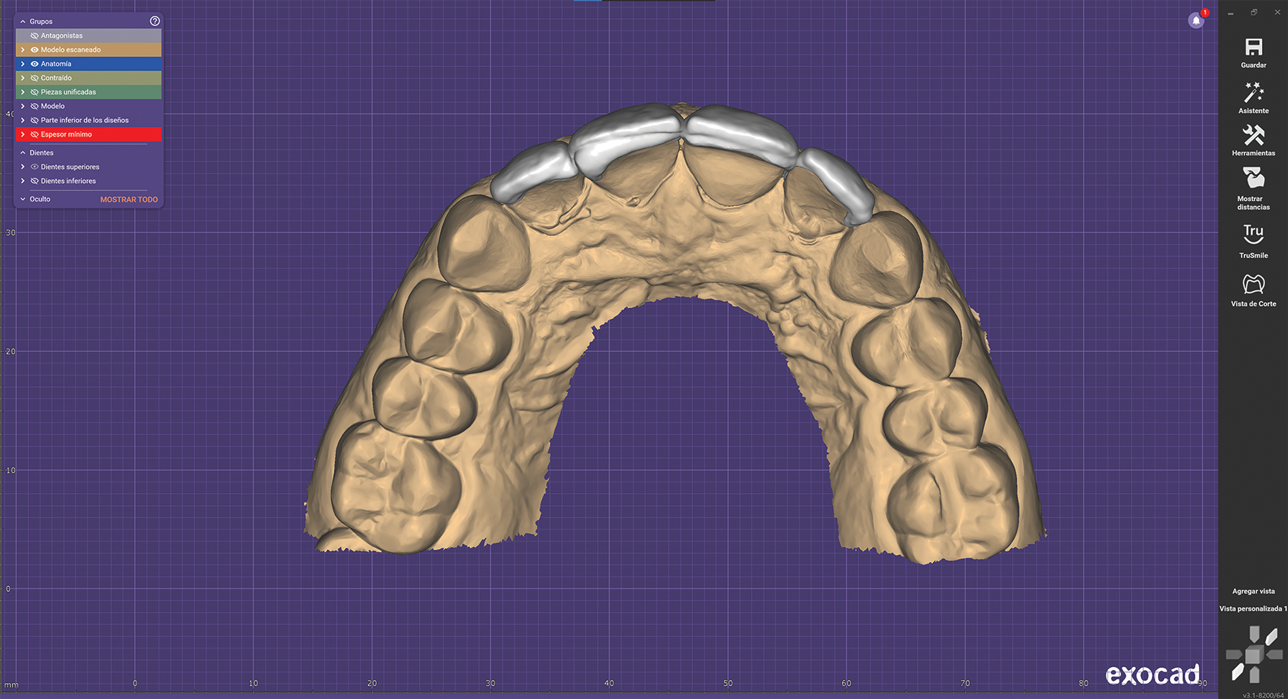Viewport: 1288px width, 699px height.
Task: Expand the Dientes superiores tree item
Action: pyautogui.click(x=23, y=167)
